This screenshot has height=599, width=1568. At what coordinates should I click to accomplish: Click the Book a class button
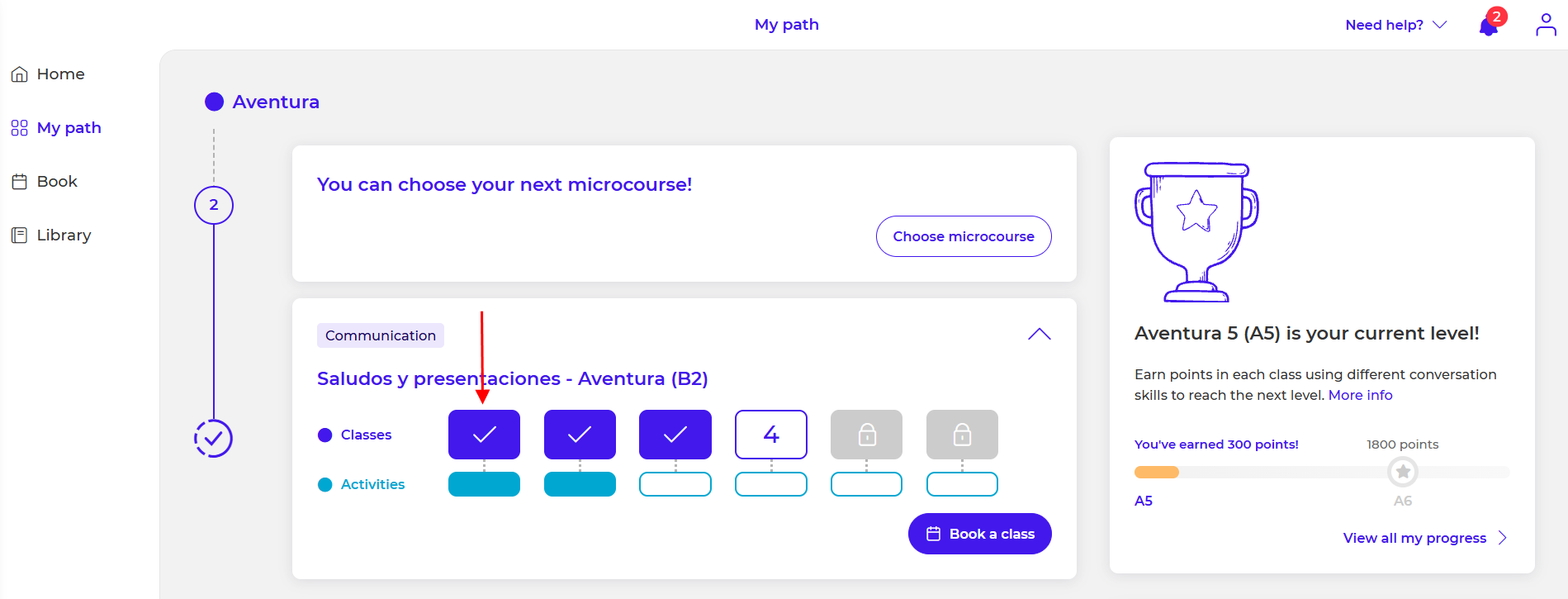point(979,534)
